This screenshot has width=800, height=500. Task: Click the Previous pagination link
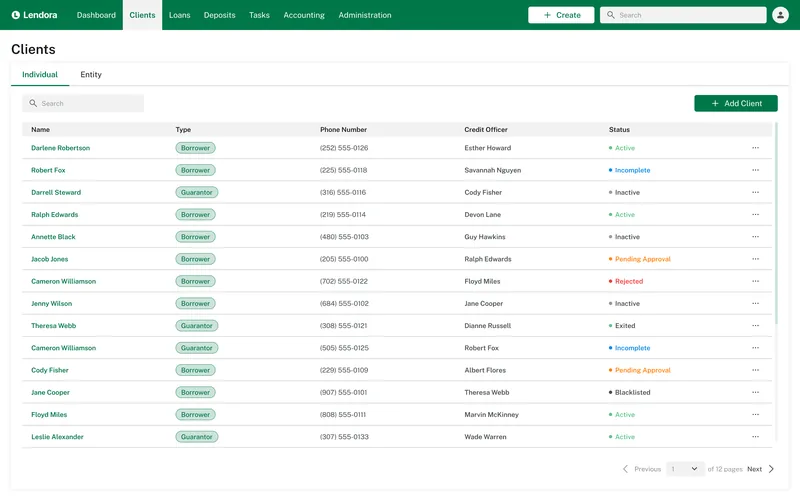click(647, 469)
